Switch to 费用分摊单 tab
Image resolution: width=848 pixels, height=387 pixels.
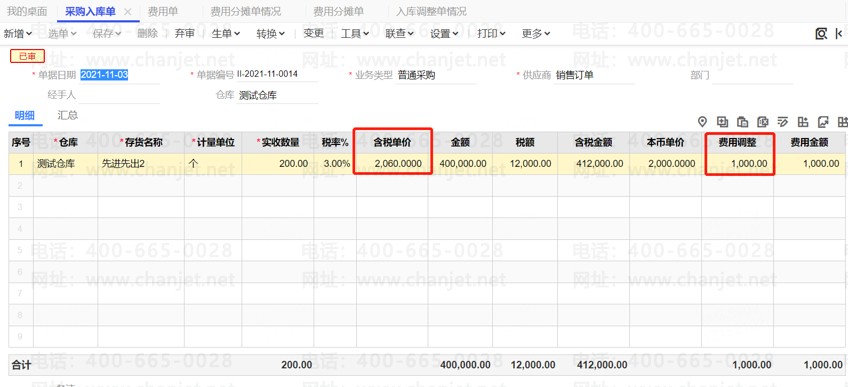click(x=339, y=11)
